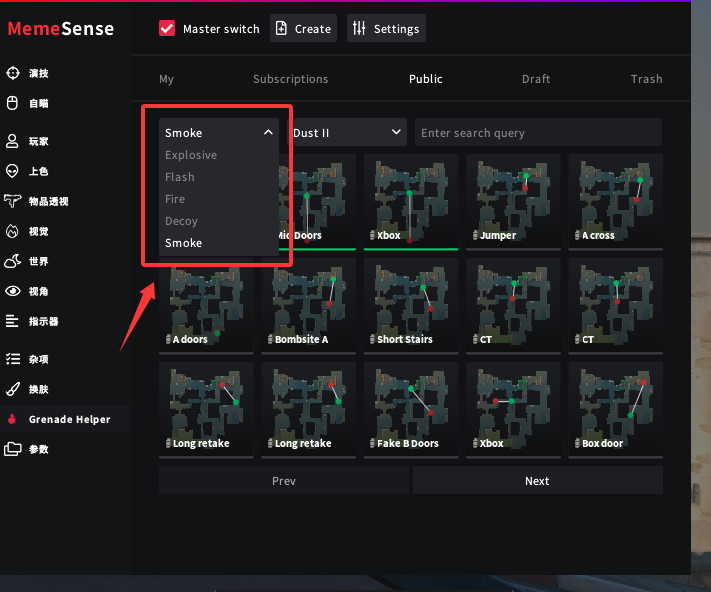
Task: Click the Enter search query field
Action: (539, 132)
